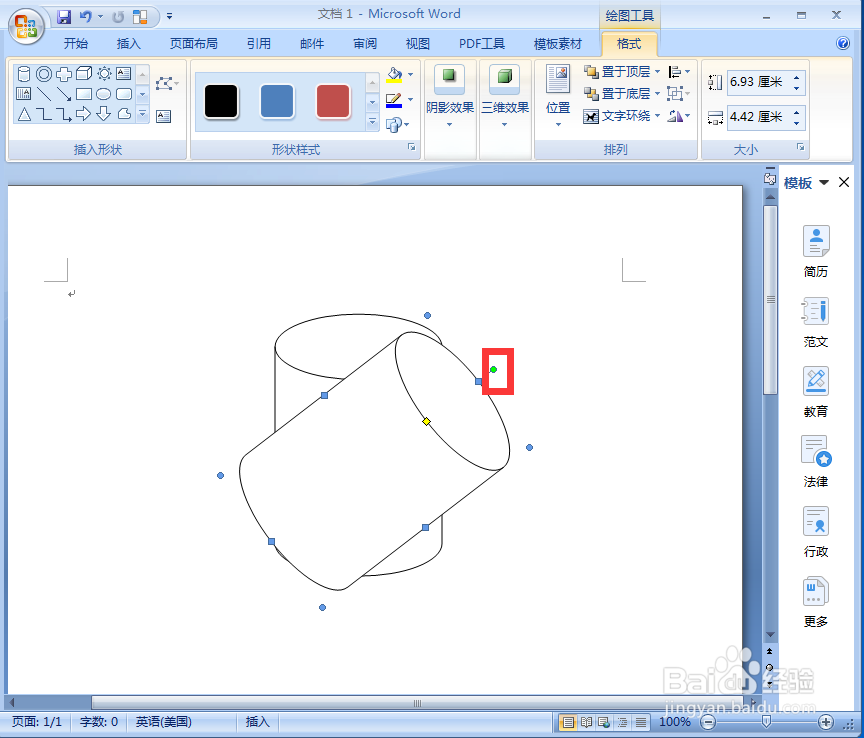This screenshot has height=738, width=864.
Task: Select the donut ring shape
Action: (x=44, y=73)
